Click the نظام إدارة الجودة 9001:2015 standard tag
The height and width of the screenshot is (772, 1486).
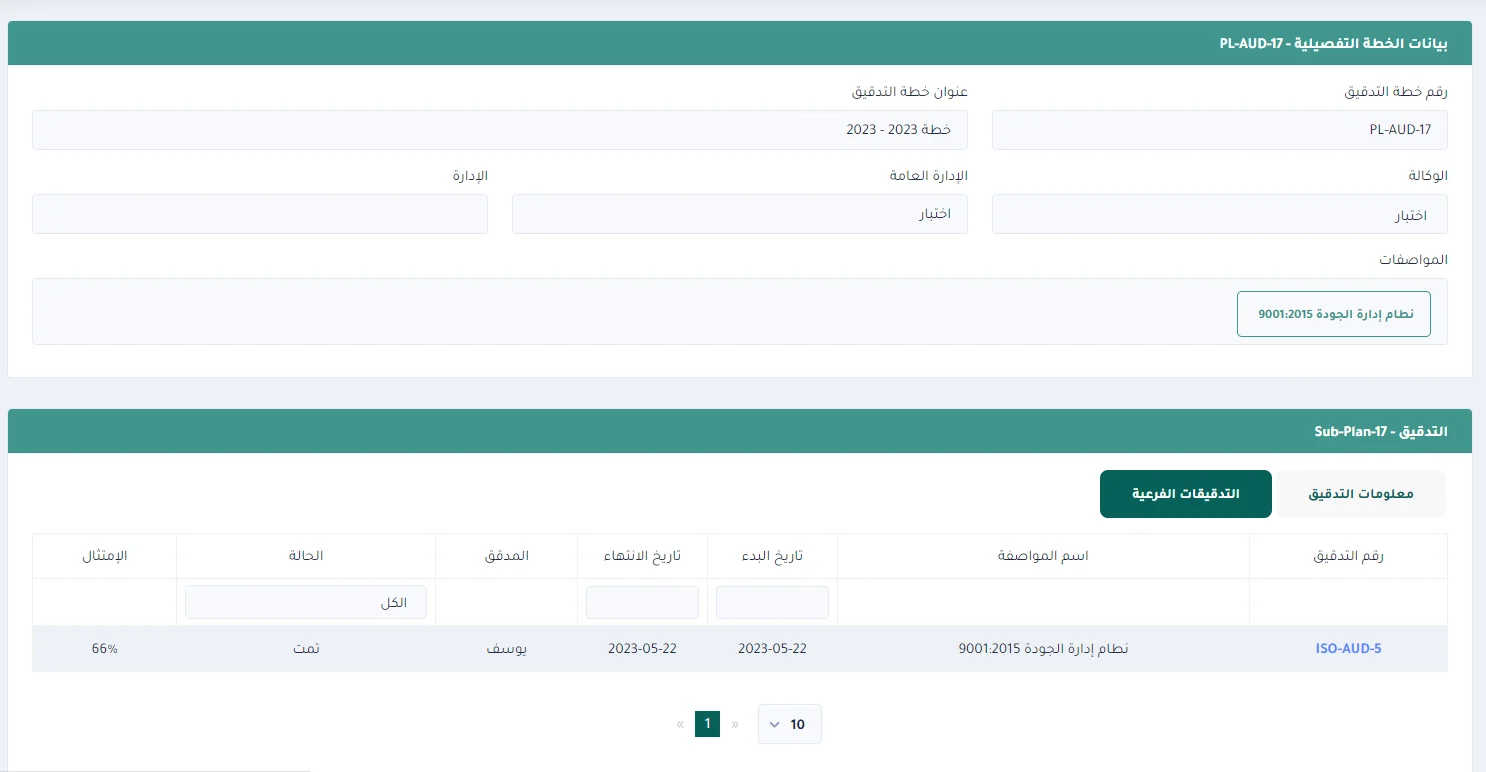(x=1333, y=314)
